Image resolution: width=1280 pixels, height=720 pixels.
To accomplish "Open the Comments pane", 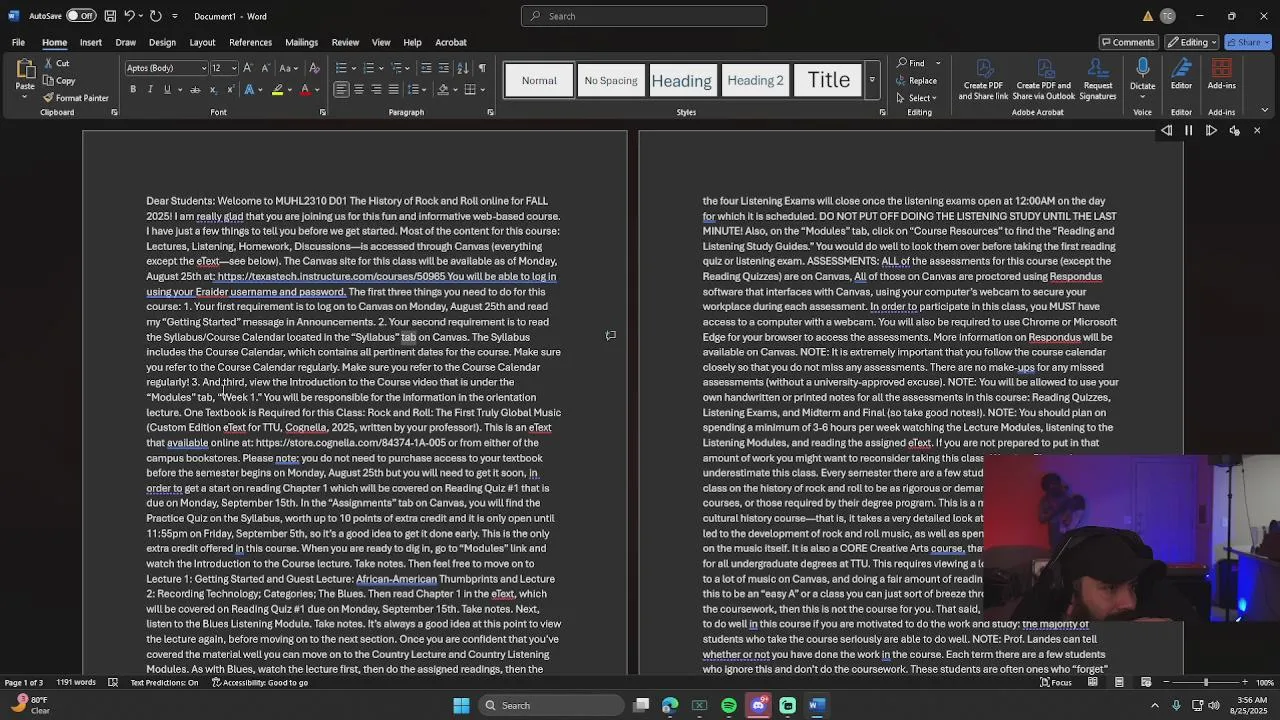I will (x=1127, y=42).
